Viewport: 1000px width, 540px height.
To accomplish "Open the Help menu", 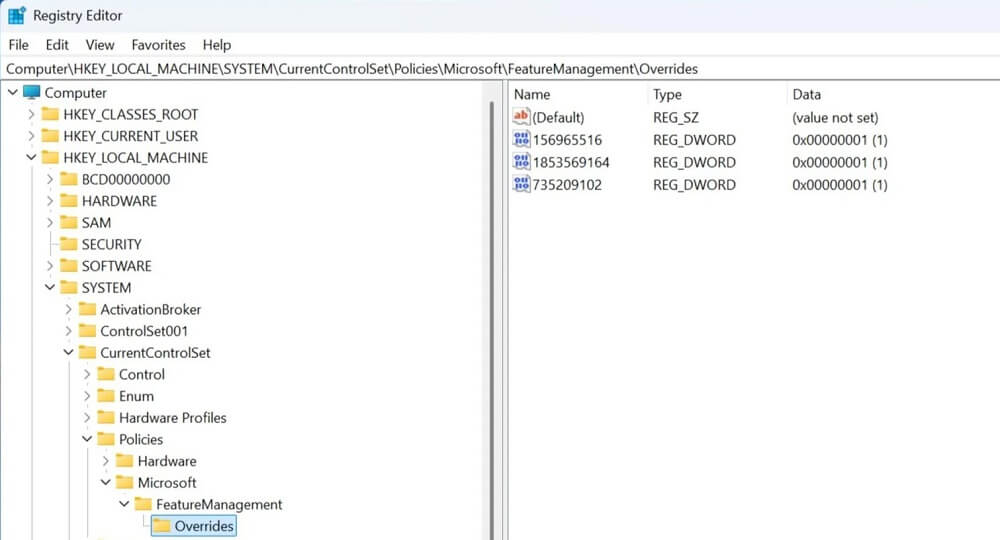I will [217, 45].
